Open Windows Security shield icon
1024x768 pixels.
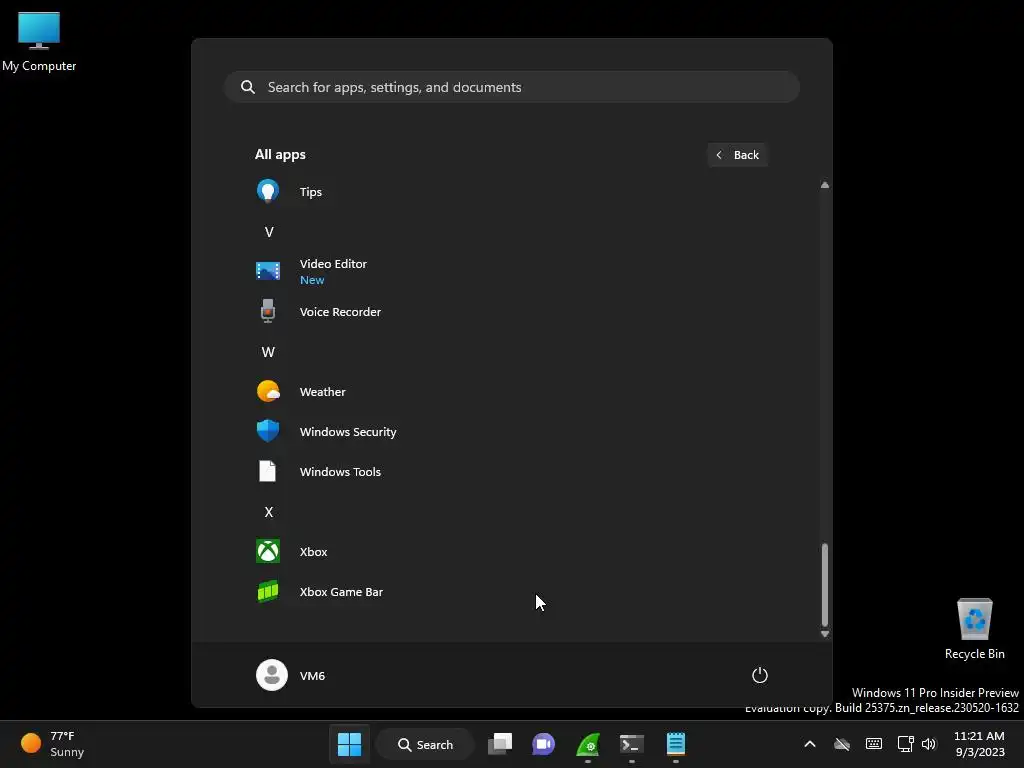(x=268, y=431)
